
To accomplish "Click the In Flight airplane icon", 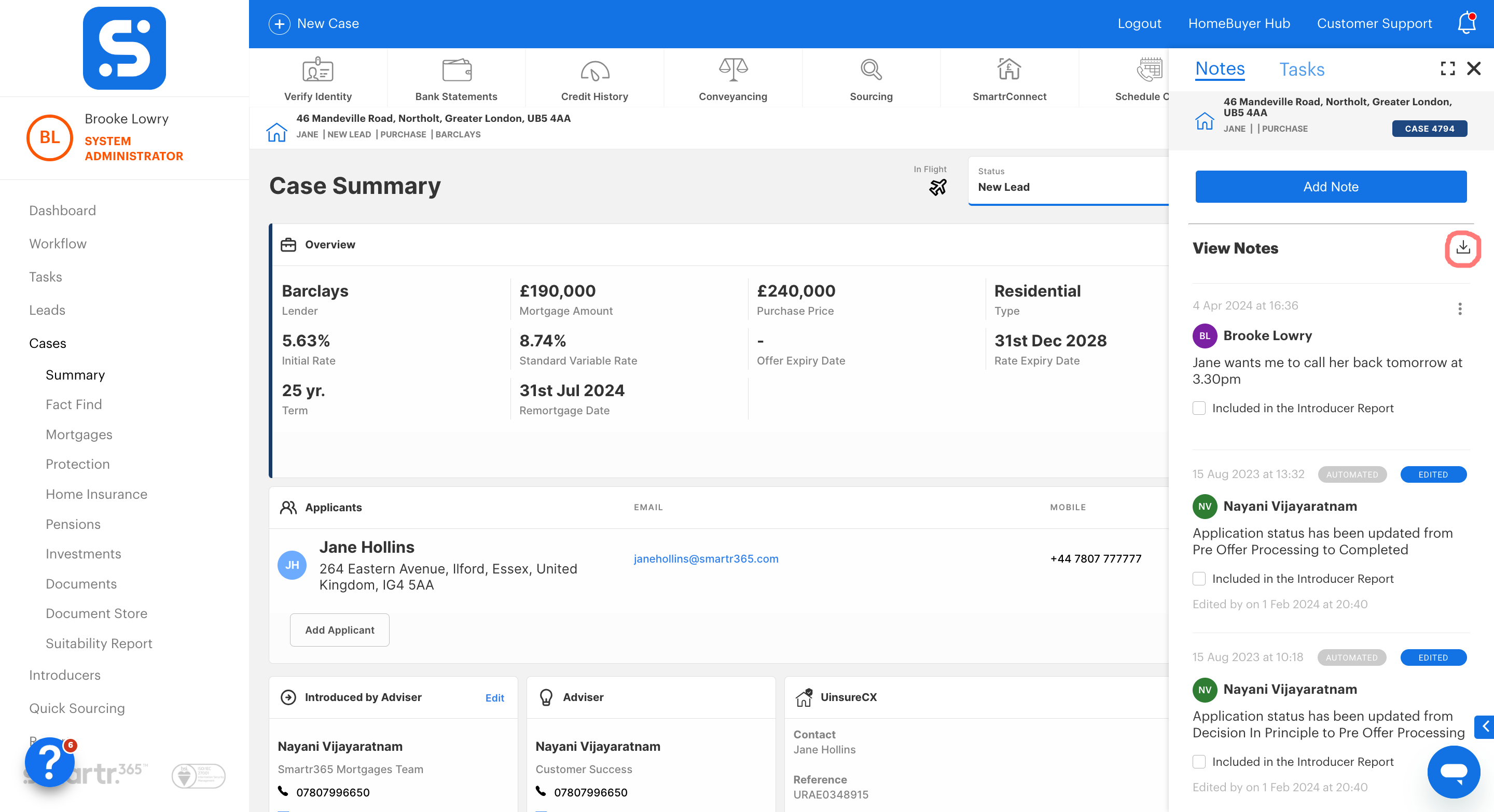I will [x=938, y=187].
